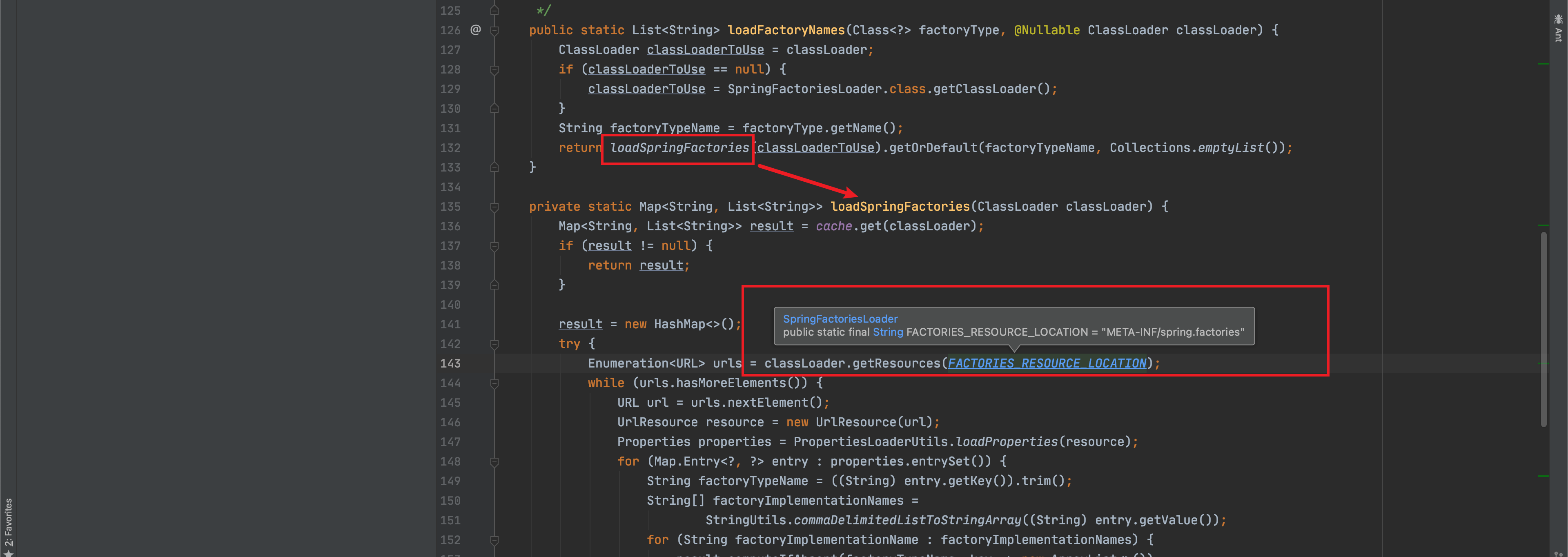This screenshot has width=1568, height=557.
Task: Click loadSpringFactories call on line 132
Action: (x=679, y=147)
